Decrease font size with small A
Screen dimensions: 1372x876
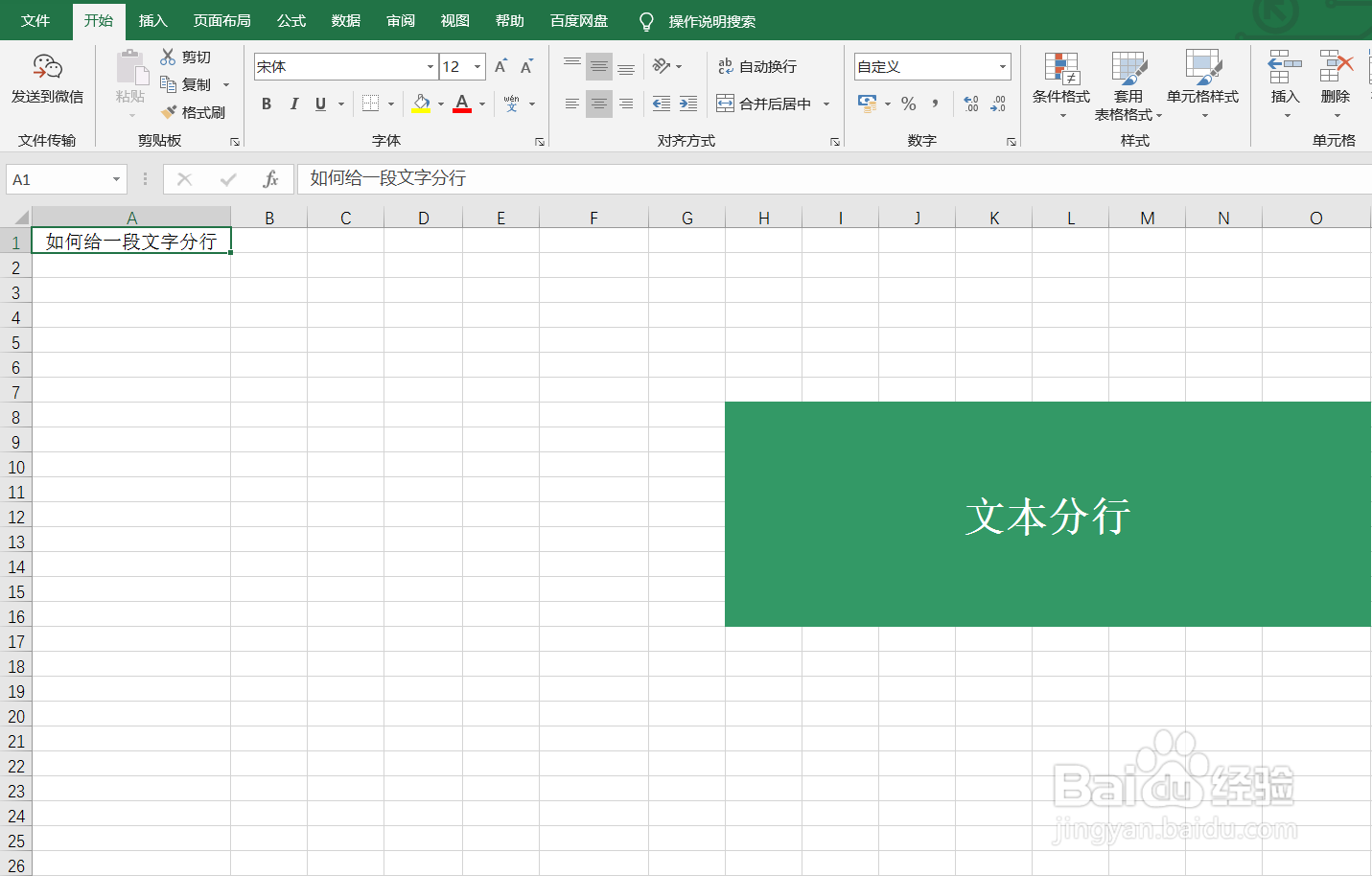(526, 66)
